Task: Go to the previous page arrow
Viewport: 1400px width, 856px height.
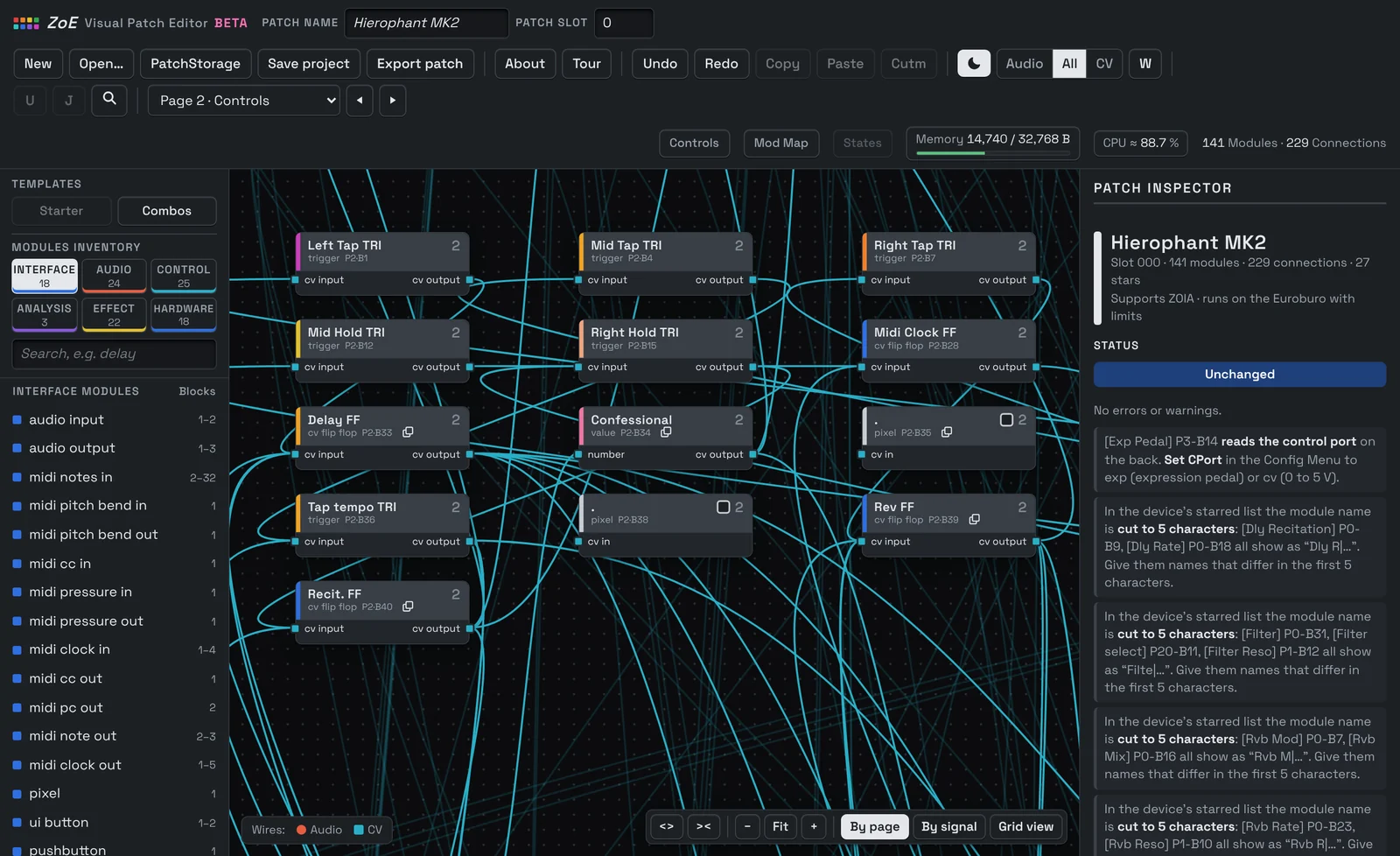Action: click(x=360, y=100)
